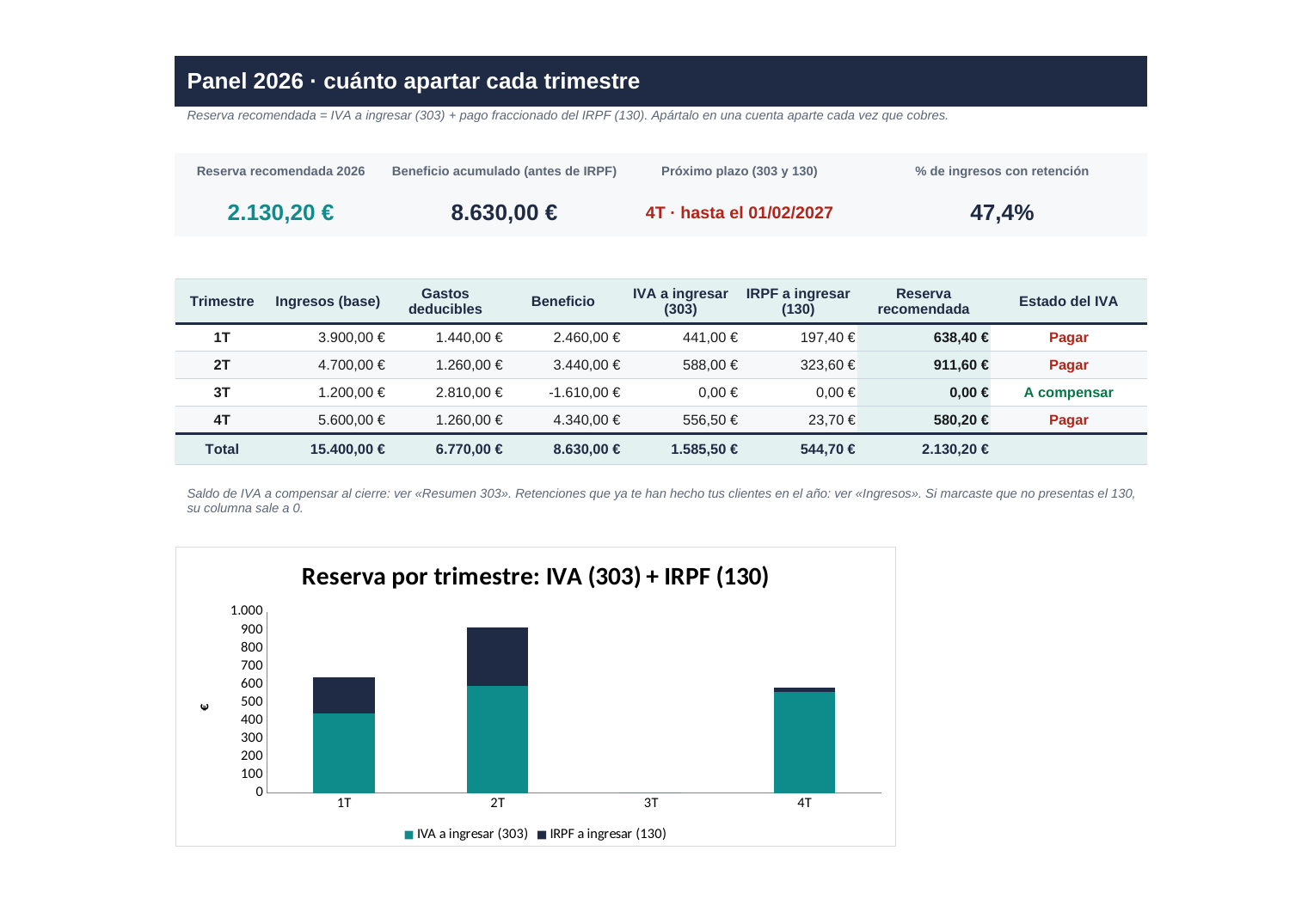Click the 'Total' row label
The image size is (1308, 924).
point(222,450)
